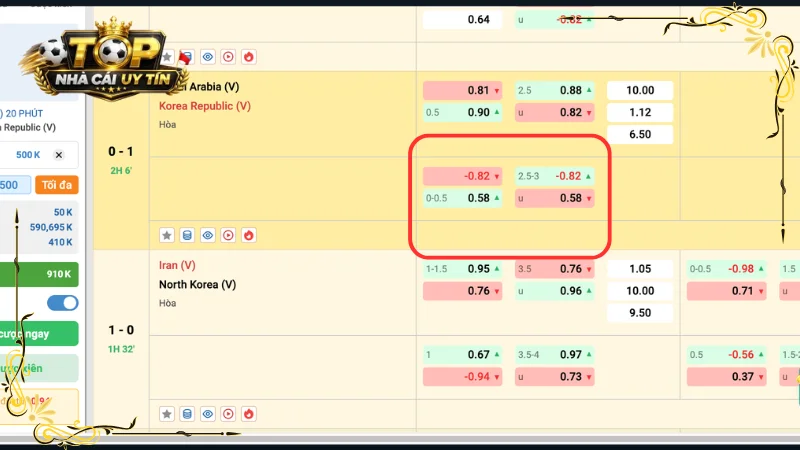Click eye icon under Iran vs North Korea
Screen dimensions: 800x450
(x=208, y=414)
